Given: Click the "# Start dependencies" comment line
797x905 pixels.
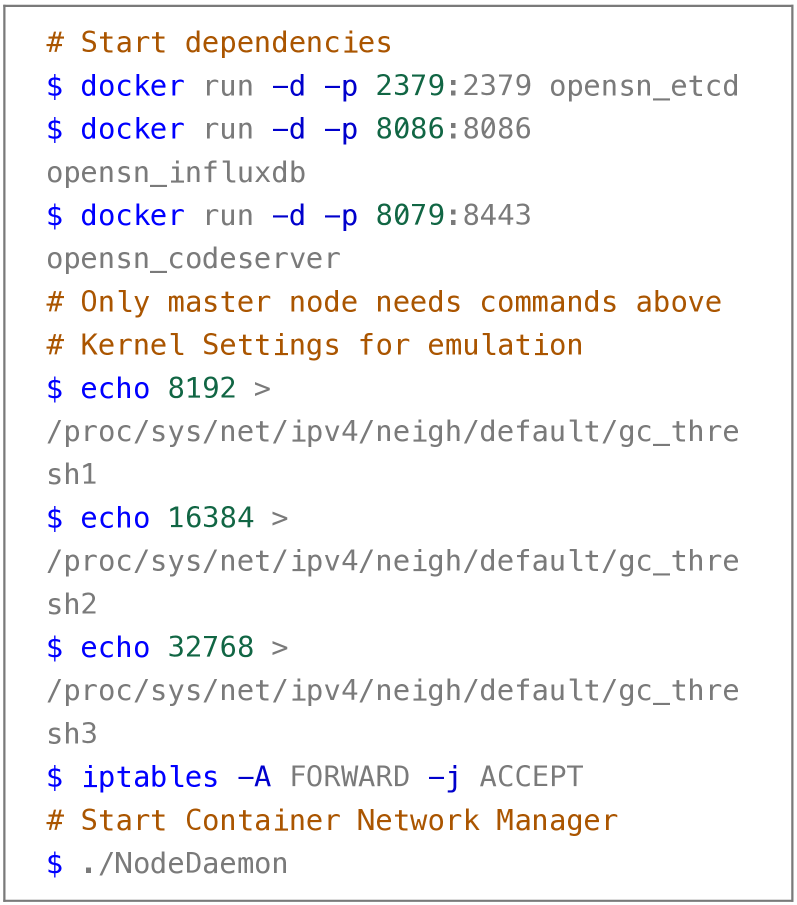Looking at the screenshot, I should click(x=219, y=43).
